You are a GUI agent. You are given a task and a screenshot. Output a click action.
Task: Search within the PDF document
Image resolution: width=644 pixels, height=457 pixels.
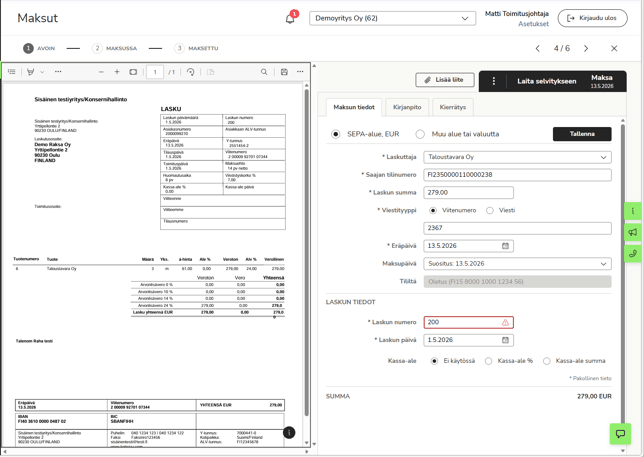pos(264,72)
